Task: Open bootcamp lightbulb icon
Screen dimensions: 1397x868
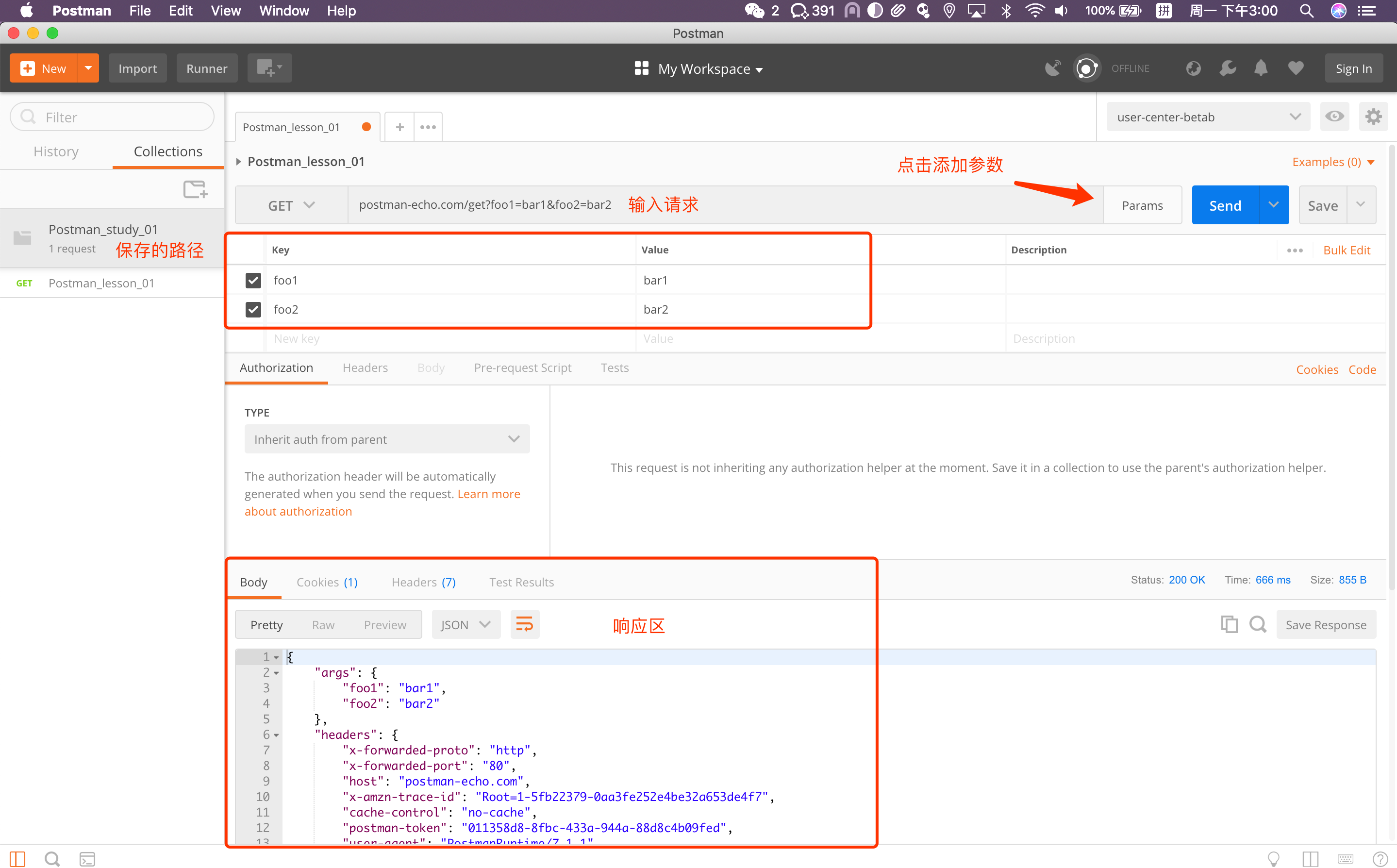Action: (1273, 858)
